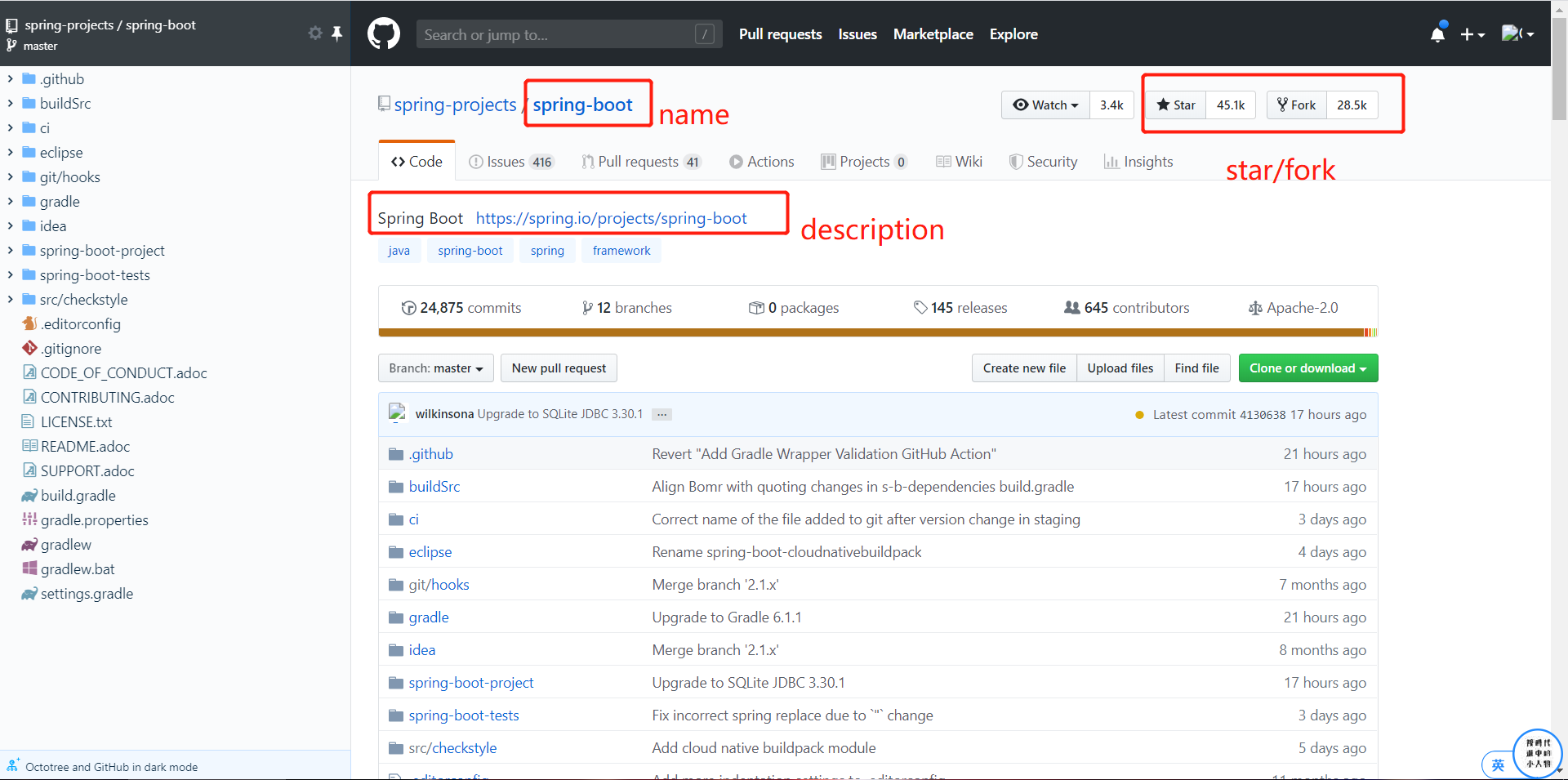
Task: Open Octotree settings gear icon
Action: (x=315, y=33)
